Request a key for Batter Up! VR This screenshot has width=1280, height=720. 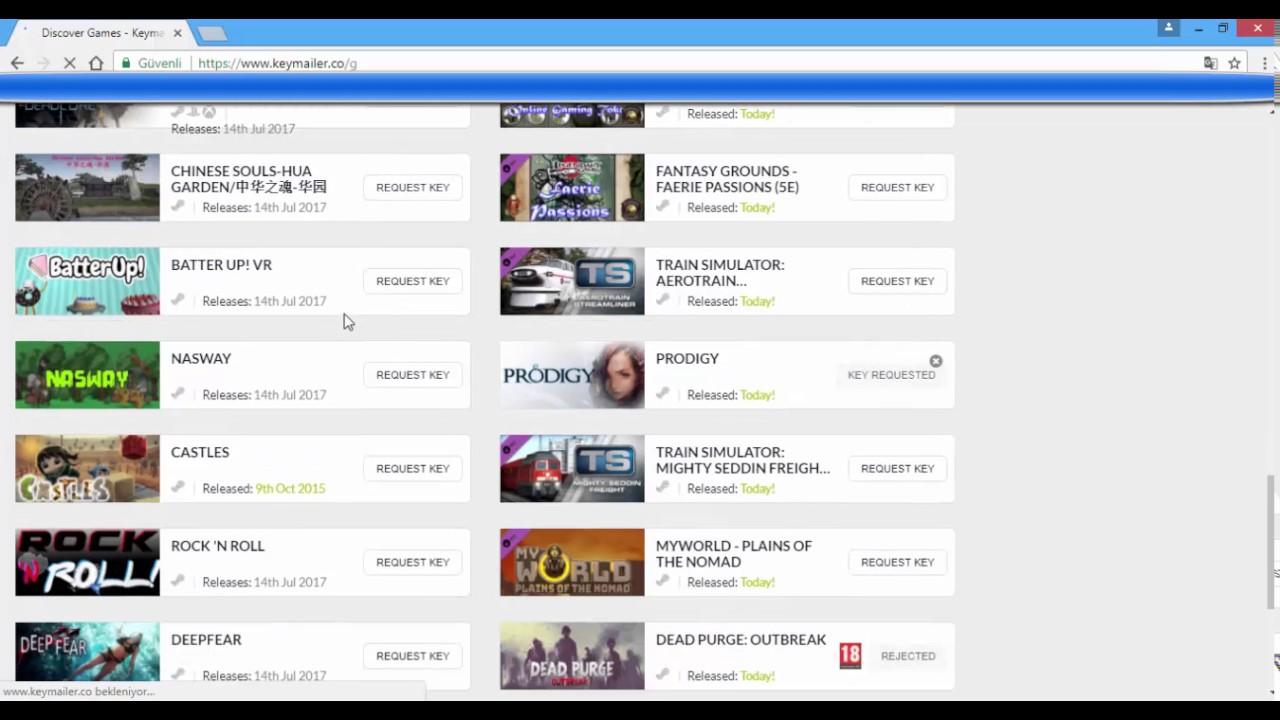click(413, 281)
